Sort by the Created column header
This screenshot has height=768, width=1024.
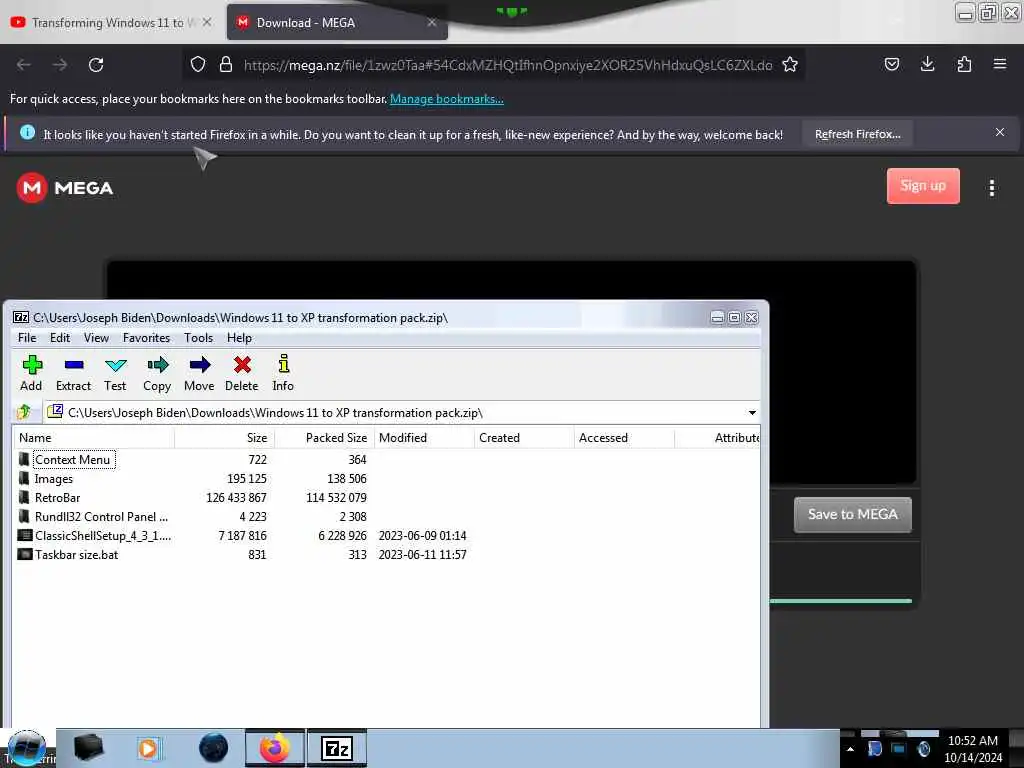click(x=524, y=438)
